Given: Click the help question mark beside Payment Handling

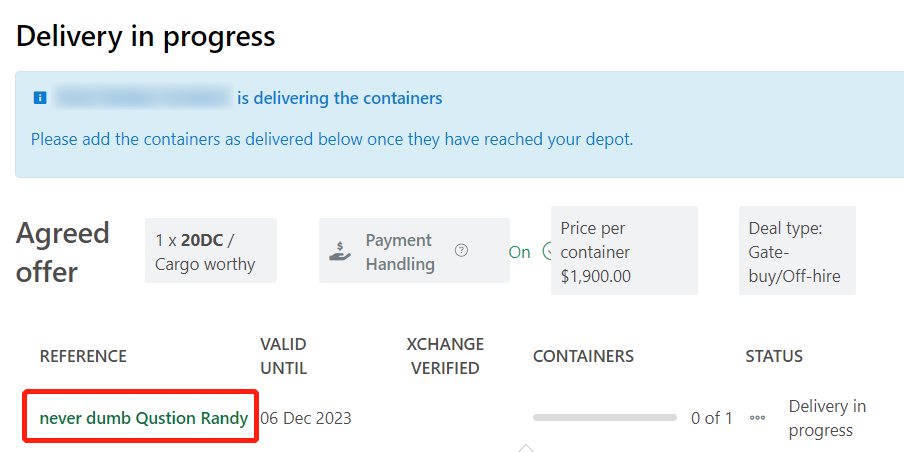Looking at the screenshot, I should click(461, 251).
